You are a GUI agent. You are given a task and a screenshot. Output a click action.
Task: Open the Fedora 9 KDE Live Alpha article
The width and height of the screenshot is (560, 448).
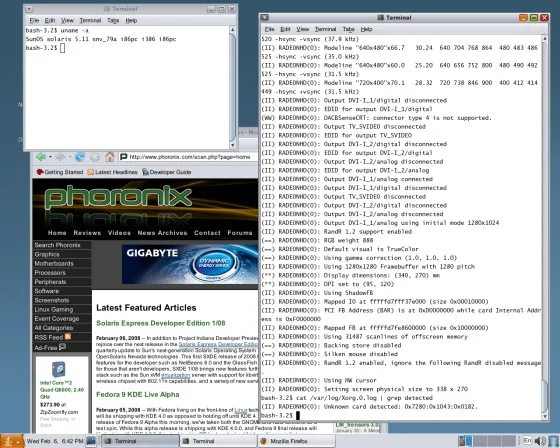[138, 394]
